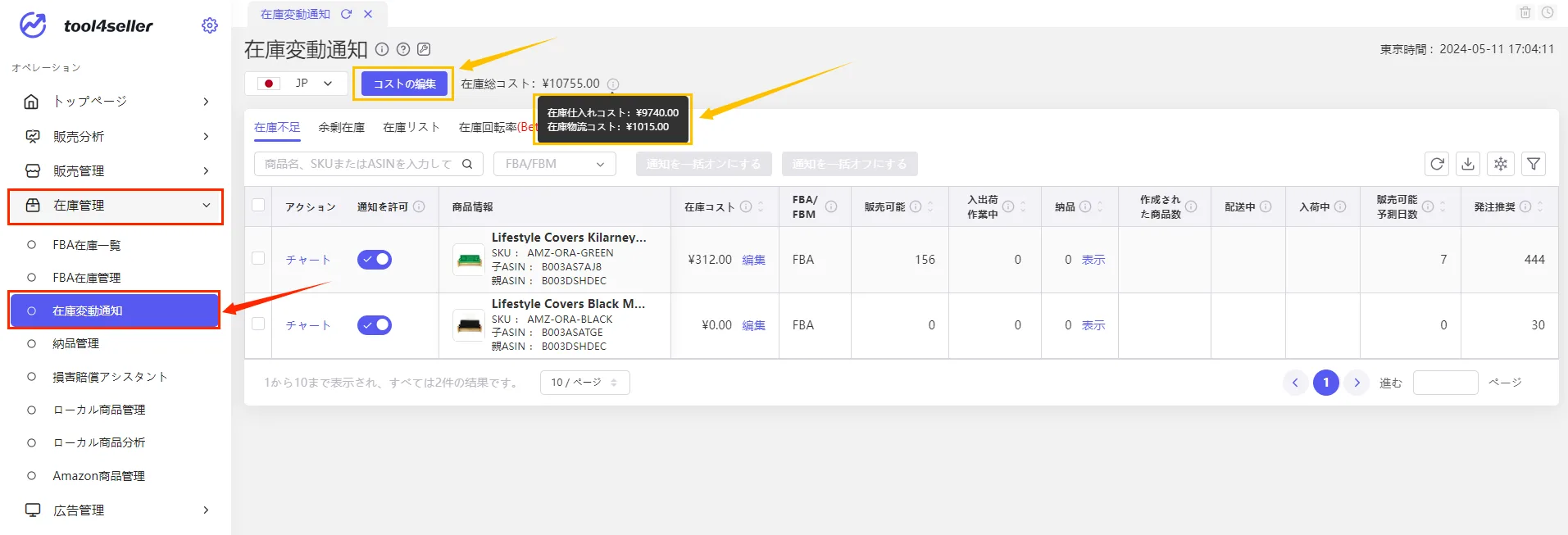Click info icon on 発注推奨 column
Viewport: 1568px width, 535px height.
coord(1525,206)
